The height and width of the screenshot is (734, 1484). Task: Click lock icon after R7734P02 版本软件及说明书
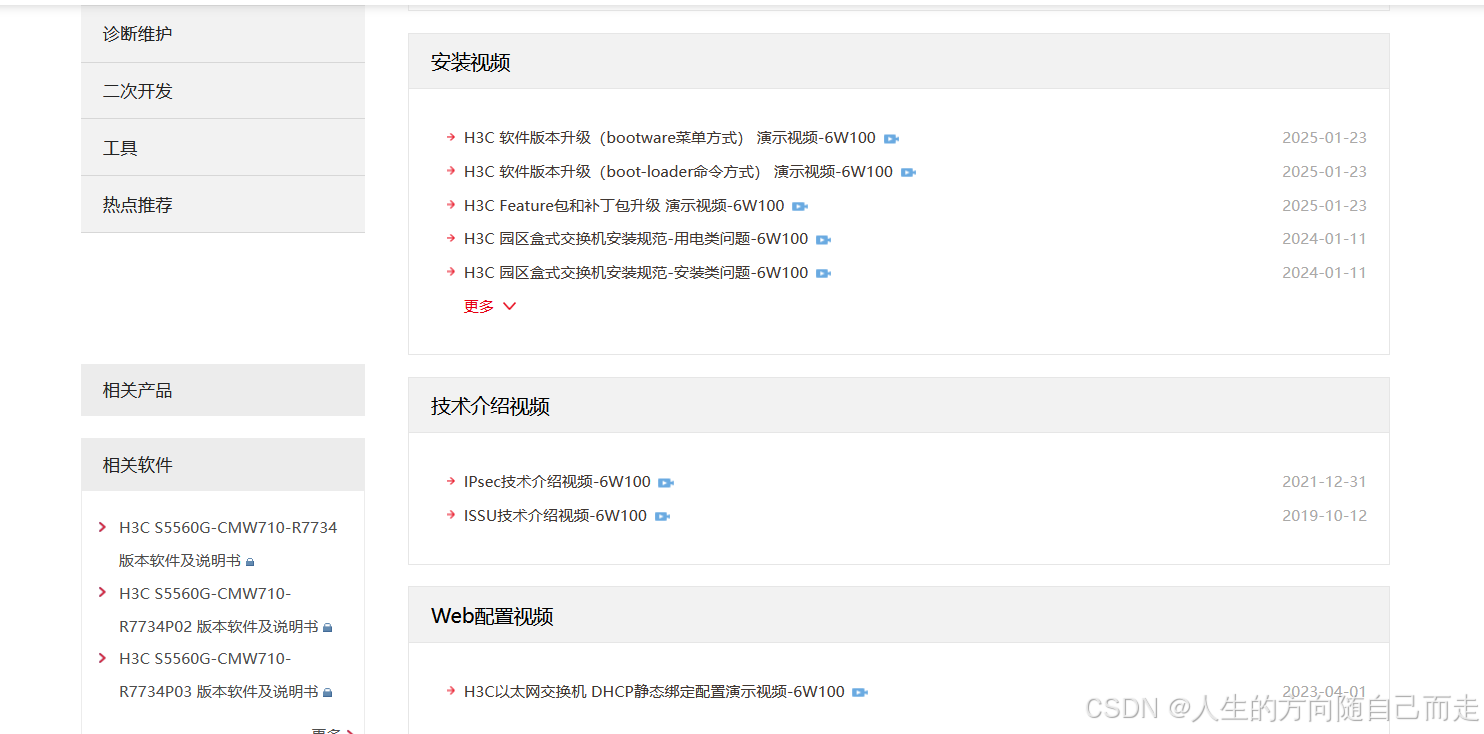point(327,628)
